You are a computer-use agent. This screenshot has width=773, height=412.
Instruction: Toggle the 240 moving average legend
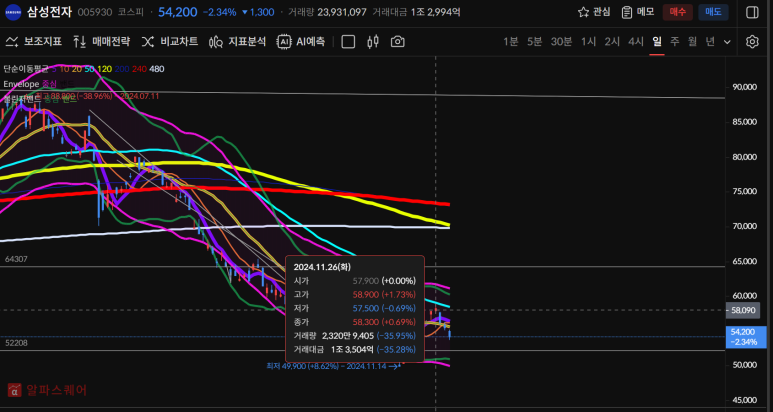pyautogui.click(x=139, y=69)
